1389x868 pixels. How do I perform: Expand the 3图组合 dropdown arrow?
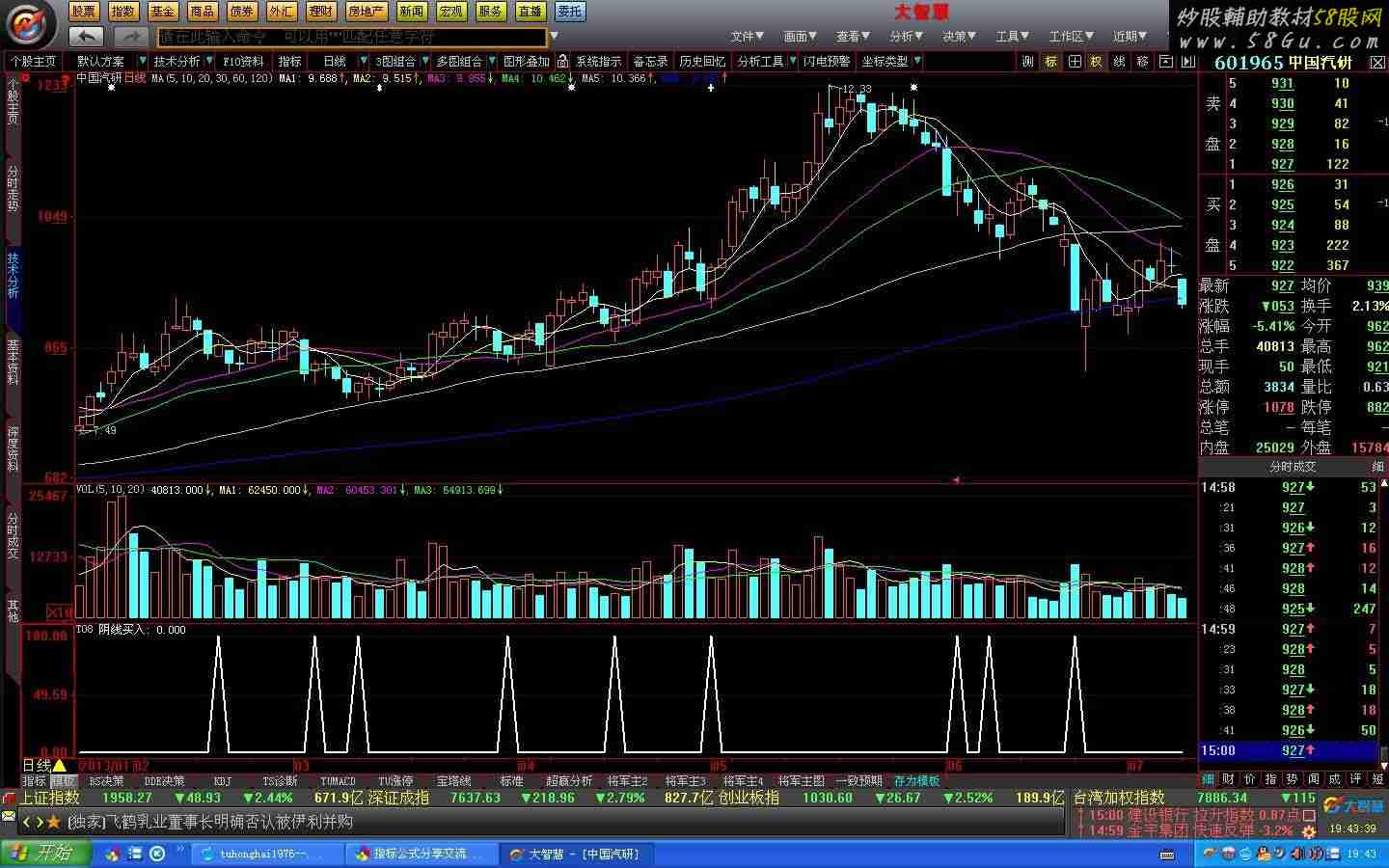coord(424,61)
